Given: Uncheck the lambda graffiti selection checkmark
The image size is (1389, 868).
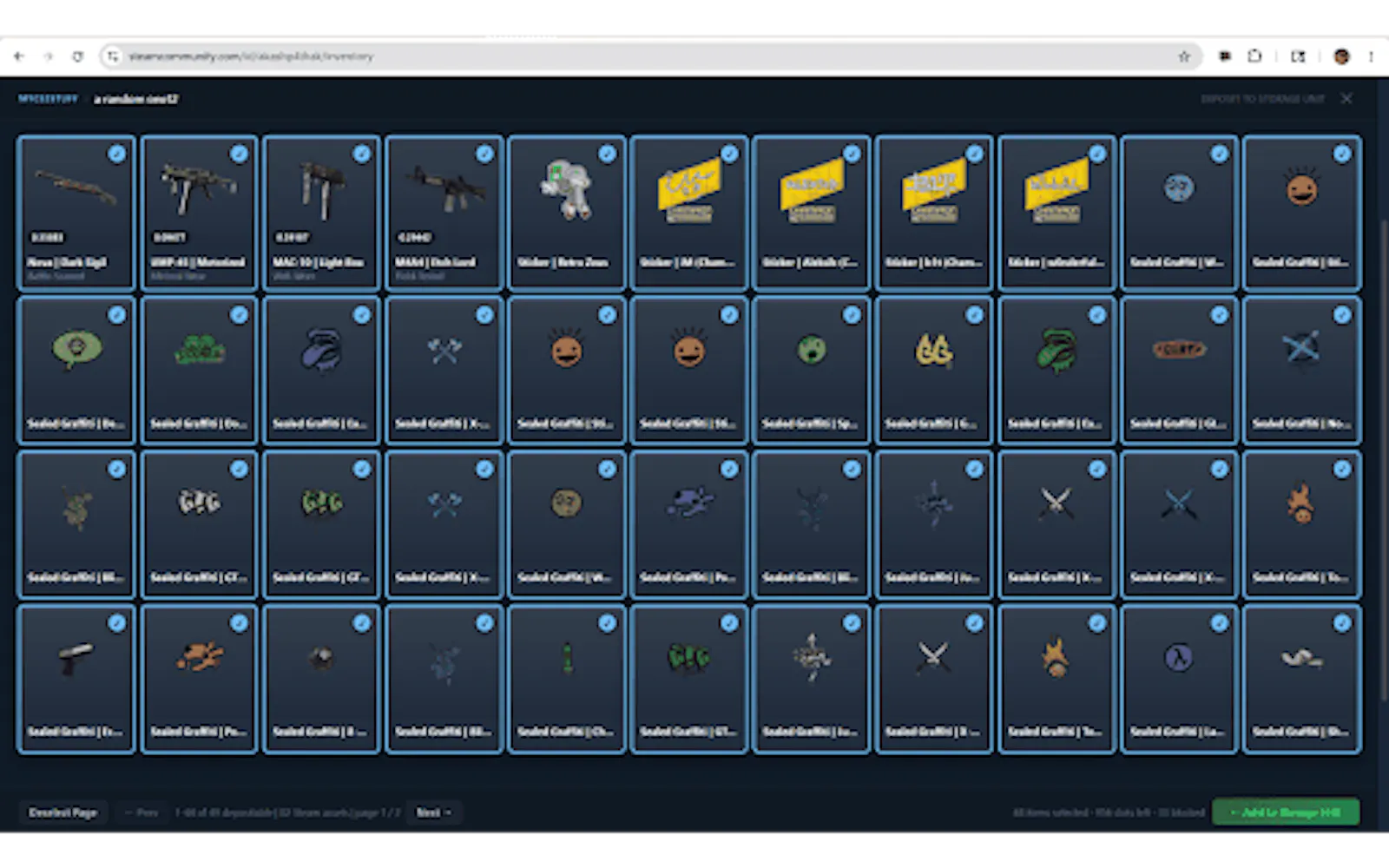Looking at the screenshot, I should (1220, 622).
